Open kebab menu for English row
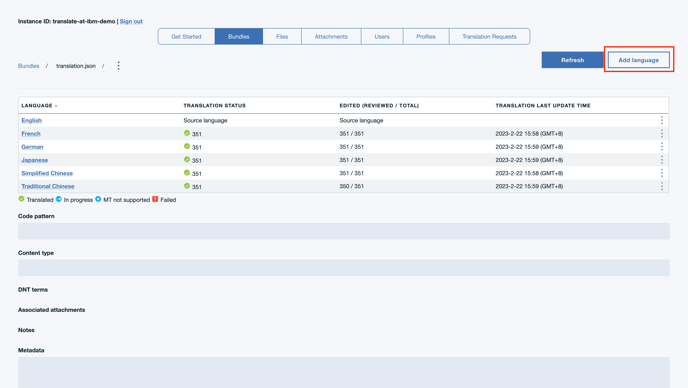The height and width of the screenshot is (388, 688). 662,120
